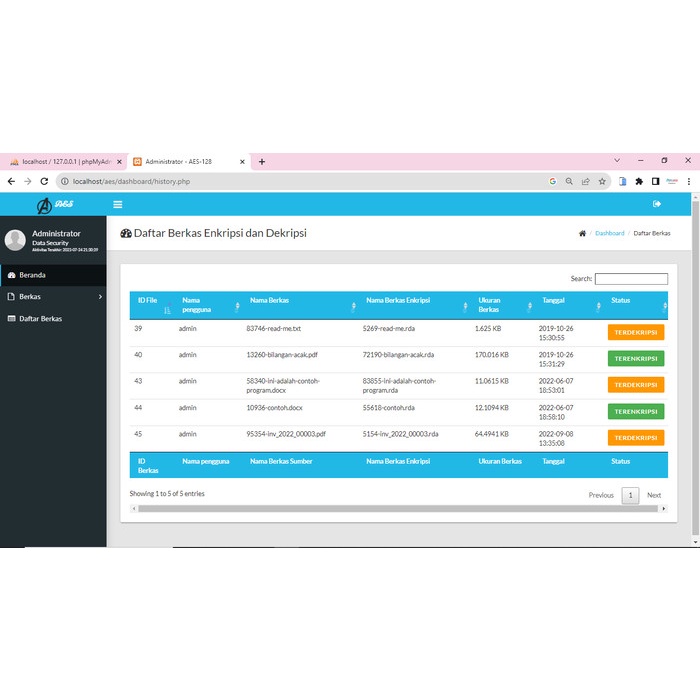Screen dimensions: 700x700
Task: Go to Previous page of table
Action: coord(601,495)
